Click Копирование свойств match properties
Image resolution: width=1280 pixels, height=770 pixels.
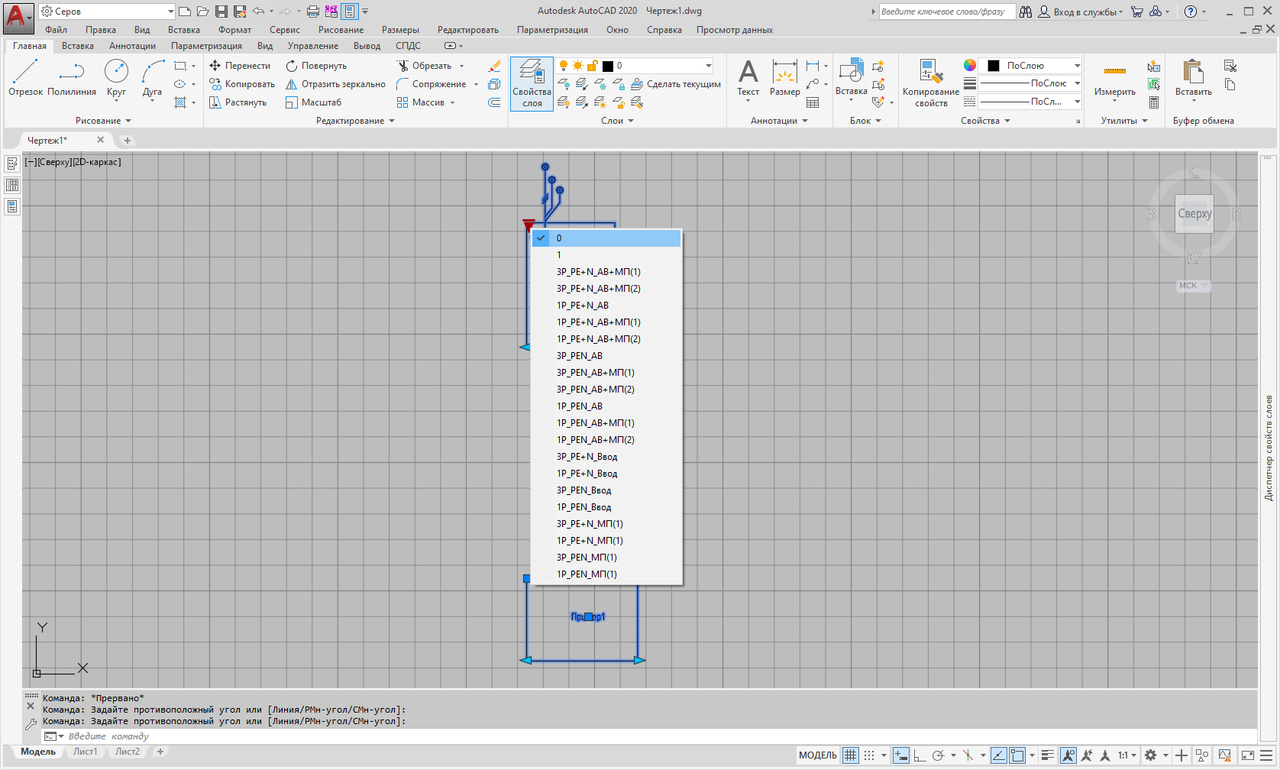930,83
